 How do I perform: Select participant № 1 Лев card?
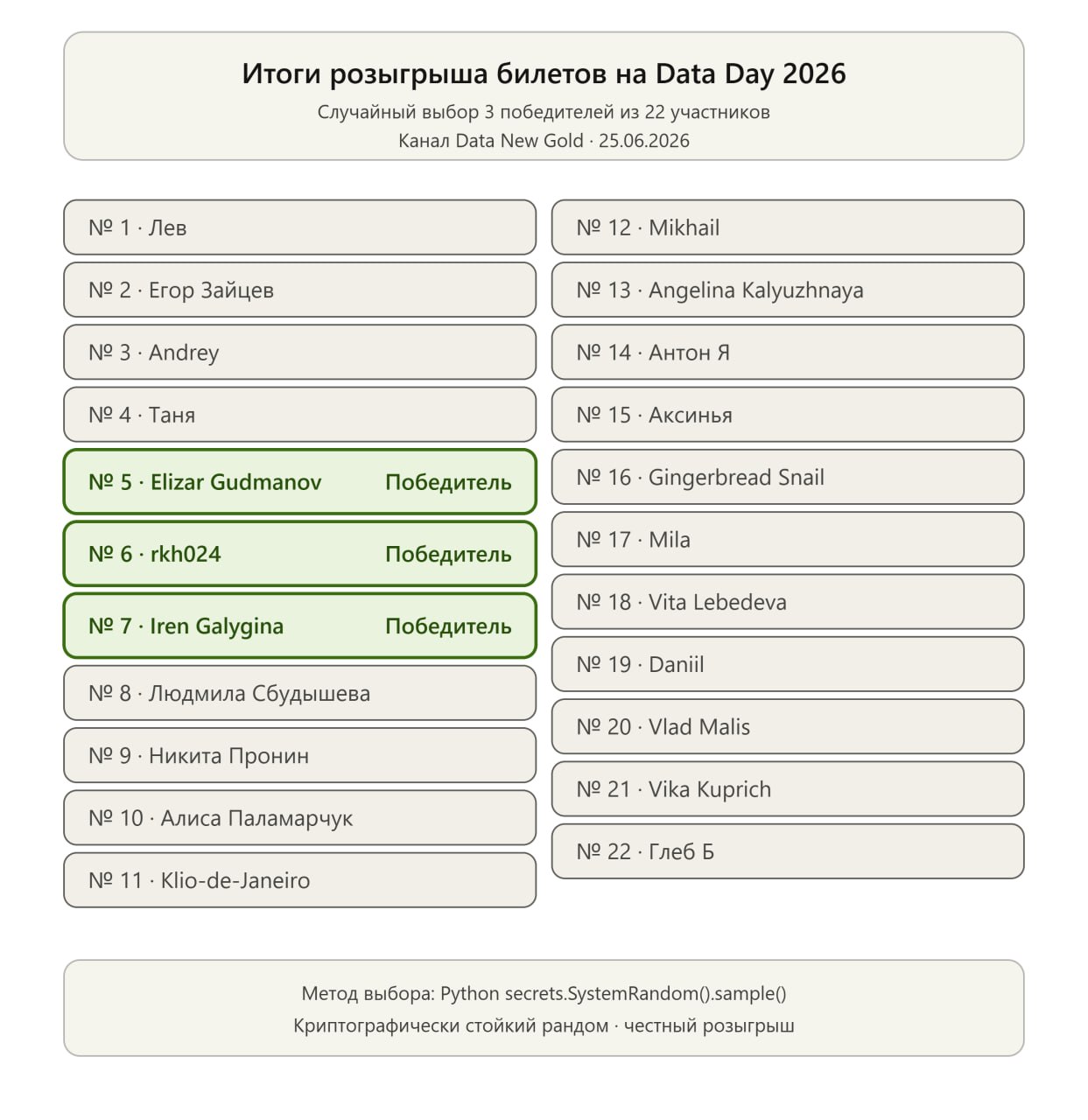[x=299, y=227]
